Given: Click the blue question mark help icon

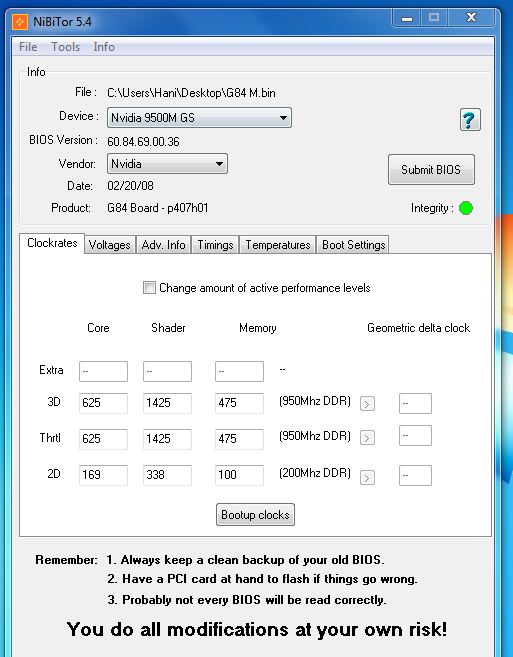Looking at the screenshot, I should (470, 120).
